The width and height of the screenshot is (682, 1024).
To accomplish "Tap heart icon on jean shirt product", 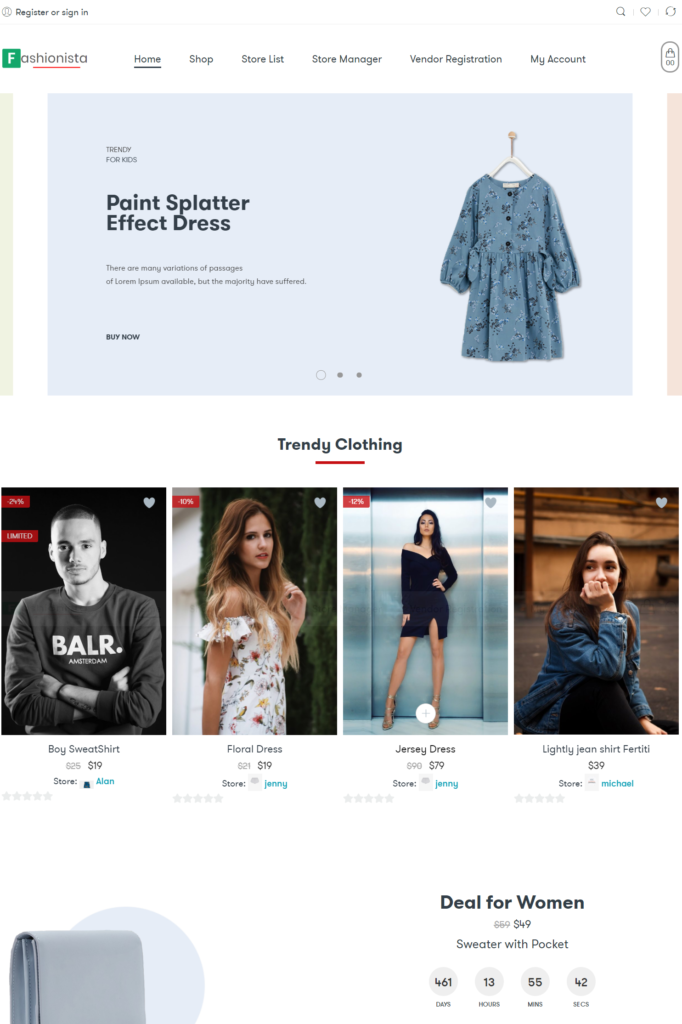I will click(661, 502).
